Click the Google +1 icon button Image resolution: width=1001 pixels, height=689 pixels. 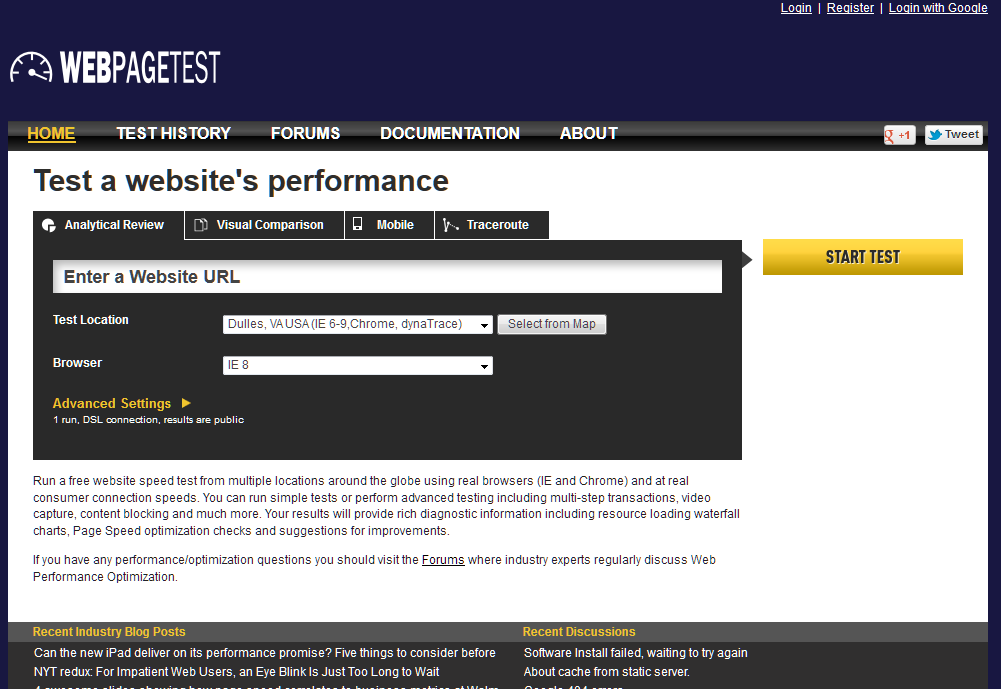[899, 135]
